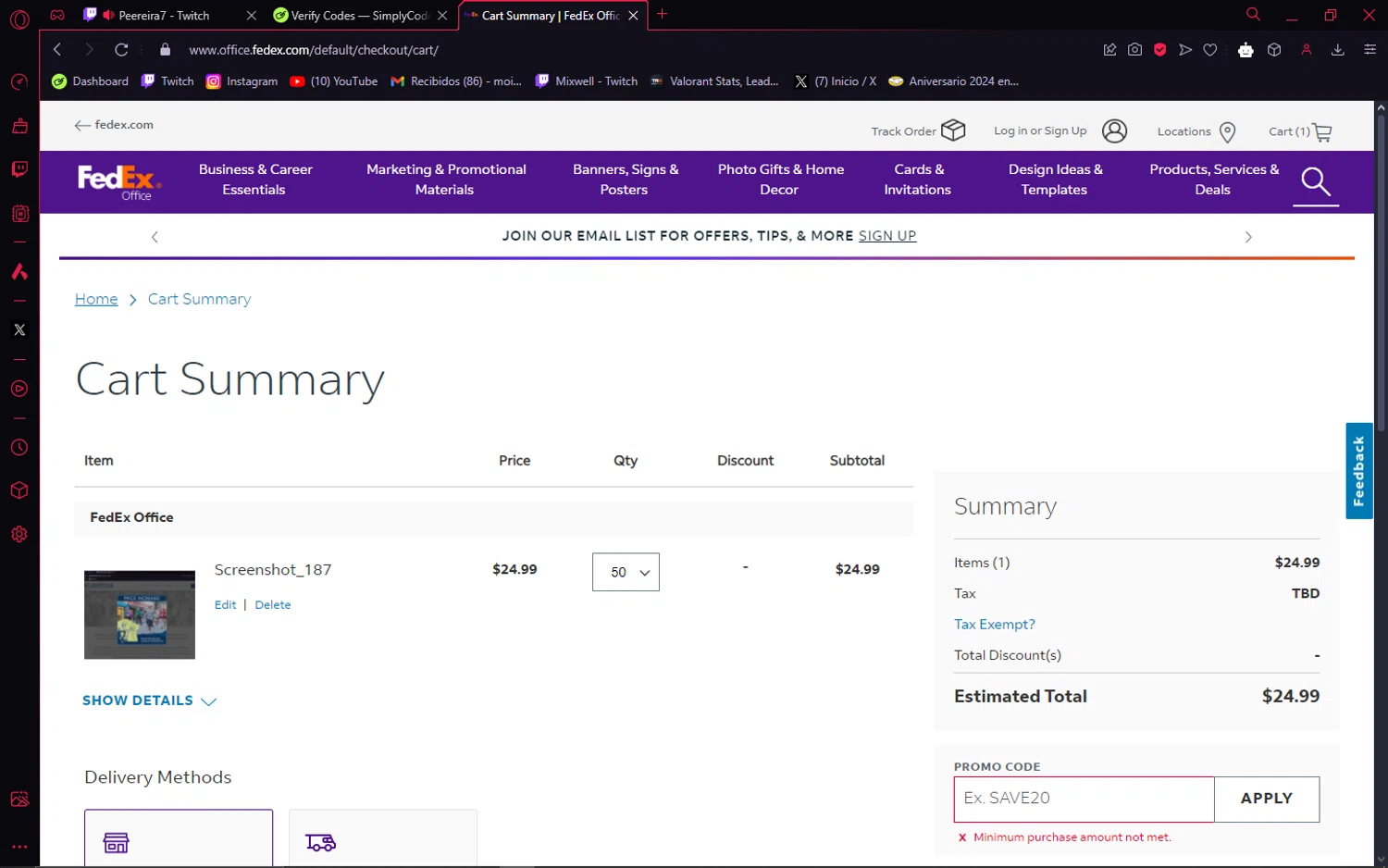Go back to fedex.com link

(114, 125)
